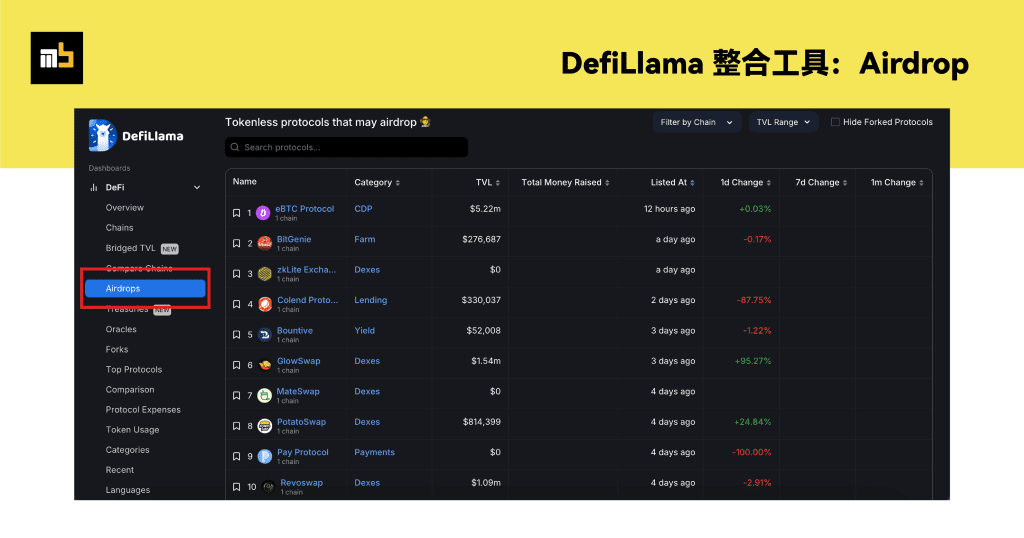Screen dimensions: 1024x538
Task: Sort table by Category column
Action: 377,183
